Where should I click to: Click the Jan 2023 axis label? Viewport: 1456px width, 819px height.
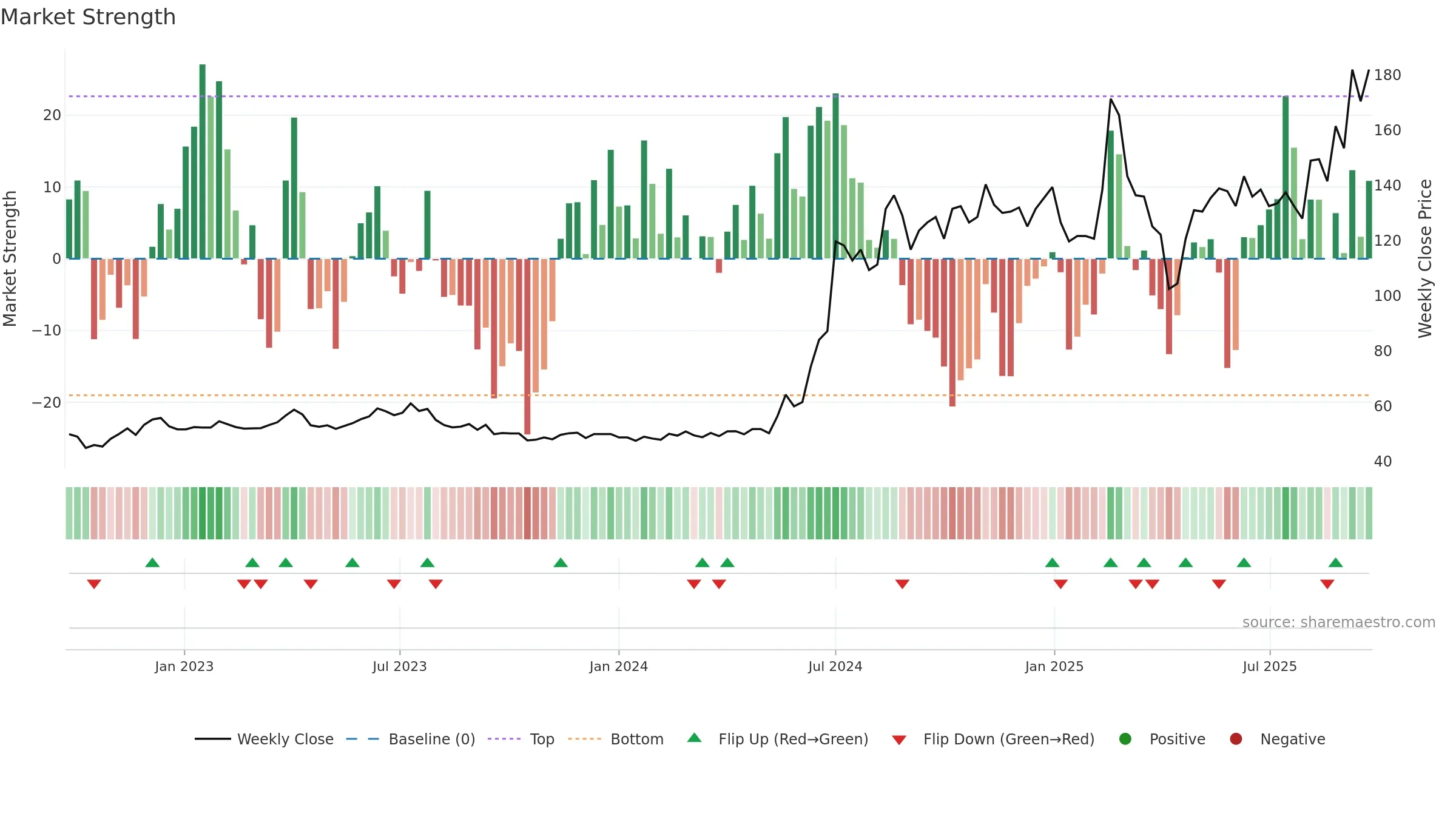pyautogui.click(x=184, y=666)
